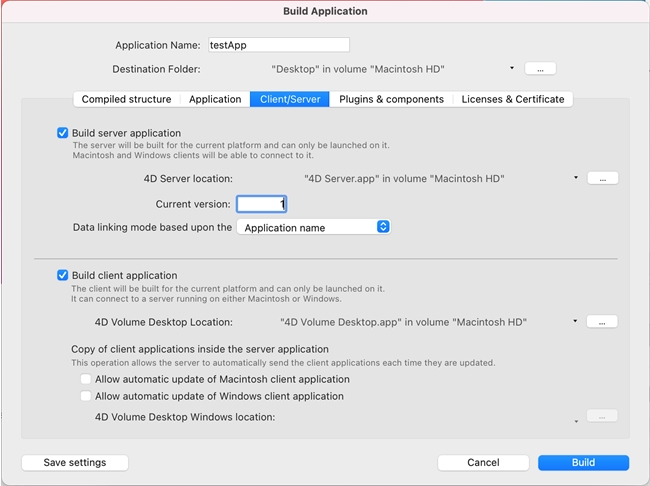Click browse button for 4D Volume Desktop Location
650x486 pixels.
coord(601,322)
